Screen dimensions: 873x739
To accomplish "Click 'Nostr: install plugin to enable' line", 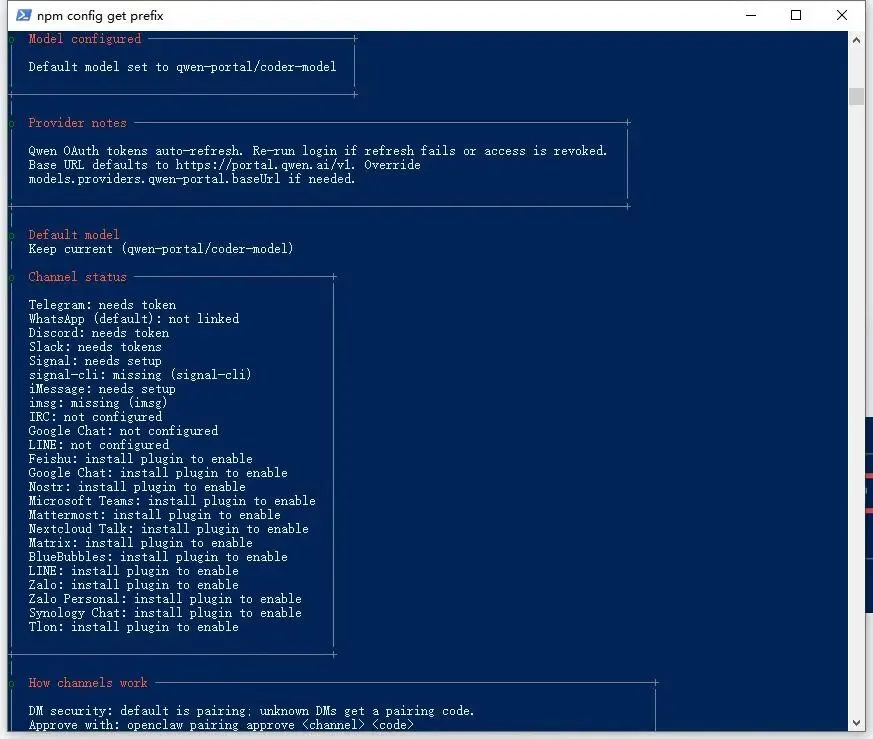I will [137, 487].
